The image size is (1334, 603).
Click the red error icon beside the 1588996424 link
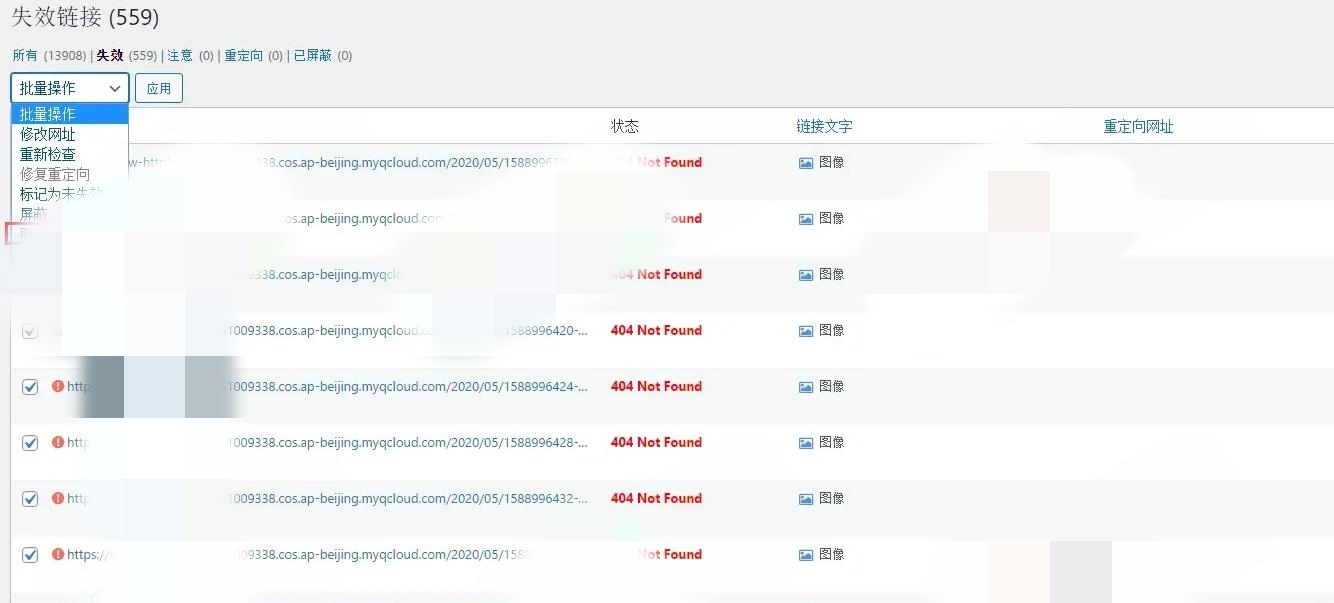(58, 386)
